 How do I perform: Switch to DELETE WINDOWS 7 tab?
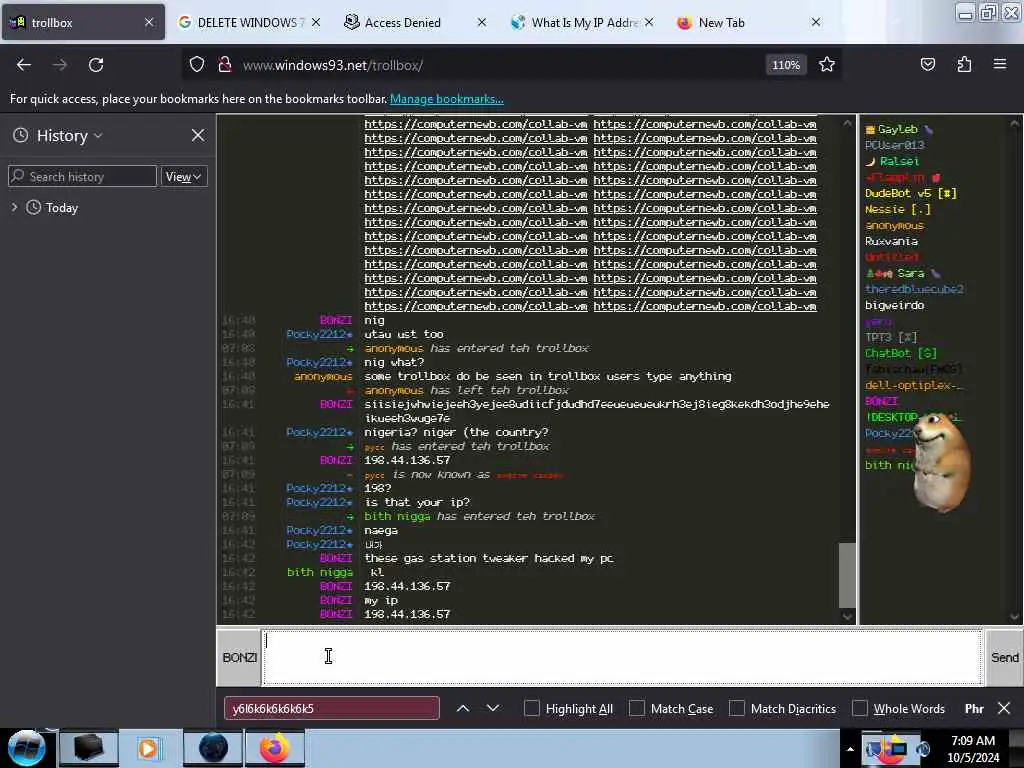tap(249, 22)
